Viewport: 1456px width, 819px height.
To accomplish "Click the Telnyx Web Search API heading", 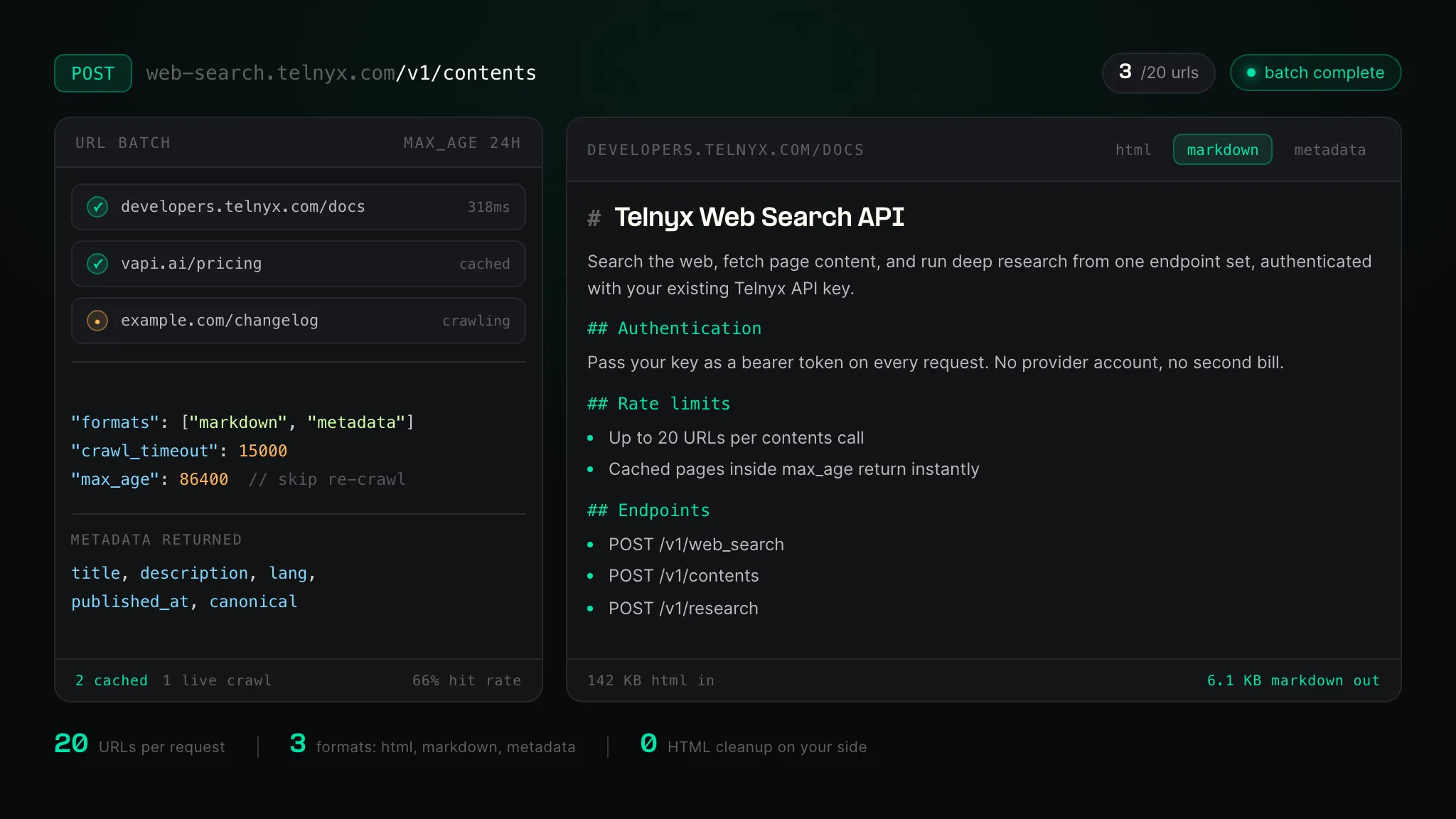I will click(759, 217).
